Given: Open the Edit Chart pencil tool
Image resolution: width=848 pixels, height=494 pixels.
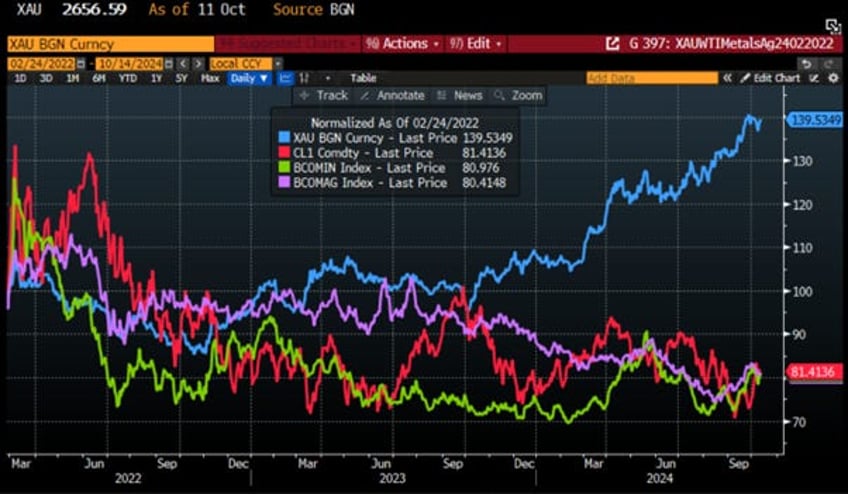Looking at the screenshot, I should pos(770,78).
